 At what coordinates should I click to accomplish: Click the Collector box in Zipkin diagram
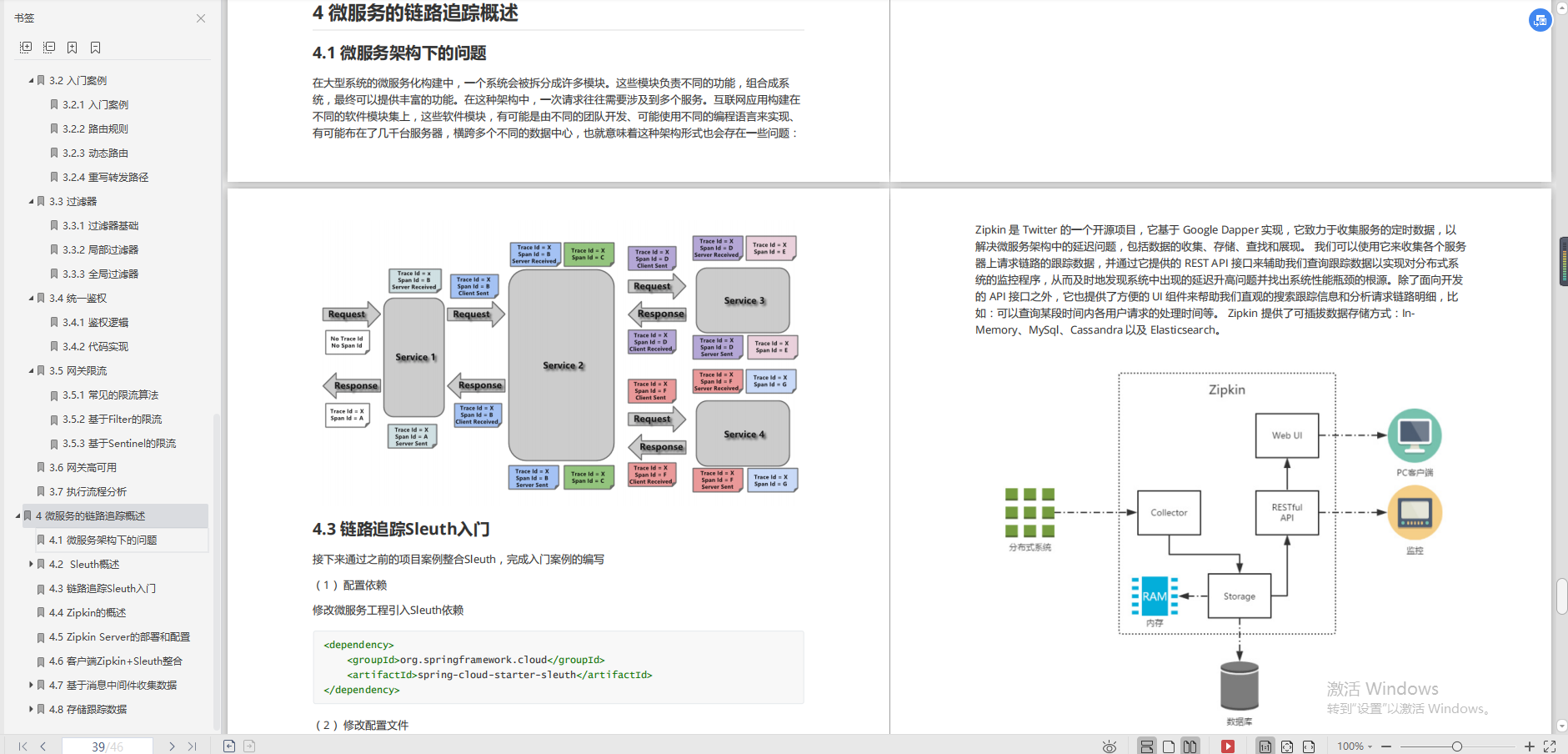1169,513
